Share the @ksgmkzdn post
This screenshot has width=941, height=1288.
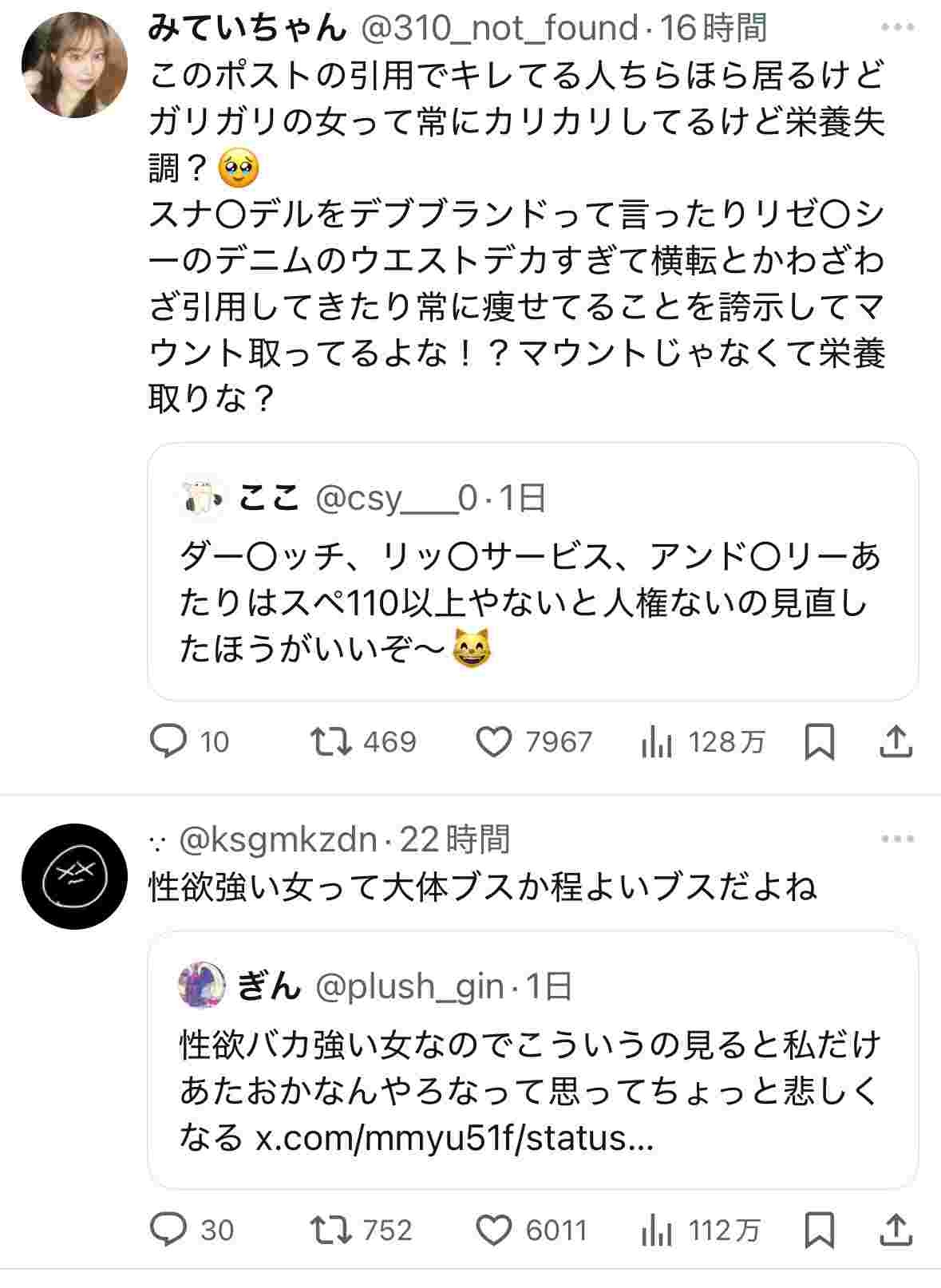coord(896,1230)
